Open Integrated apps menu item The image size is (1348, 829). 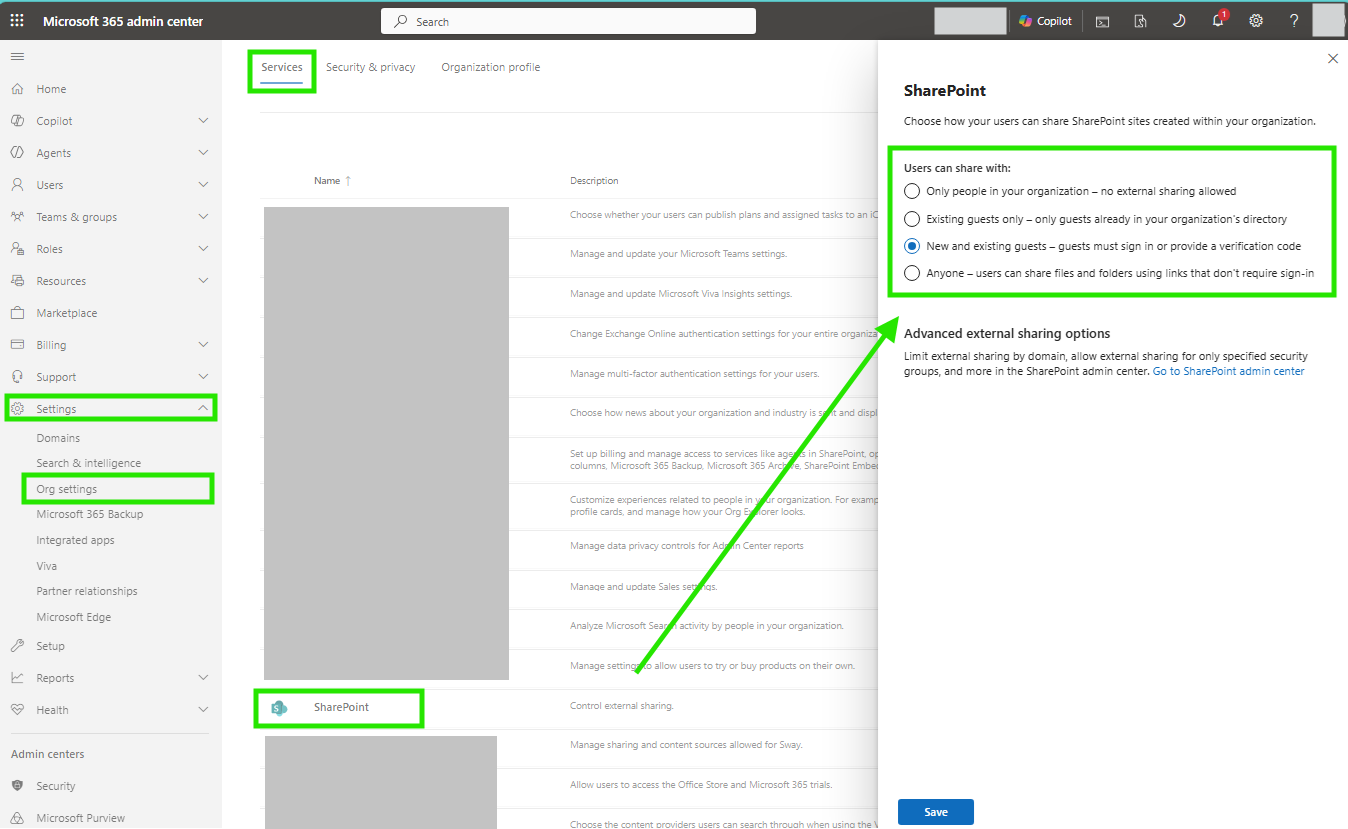click(76, 540)
